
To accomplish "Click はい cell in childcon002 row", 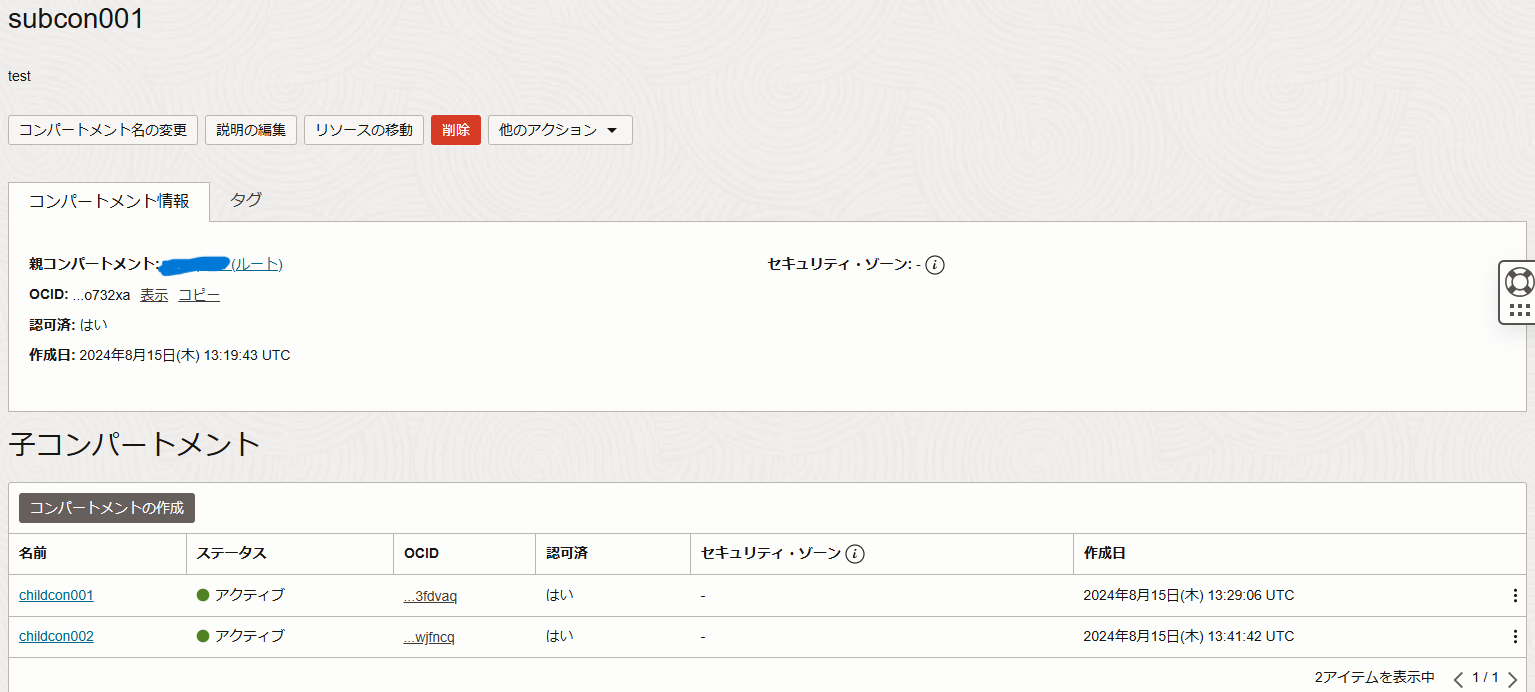I will 560,636.
